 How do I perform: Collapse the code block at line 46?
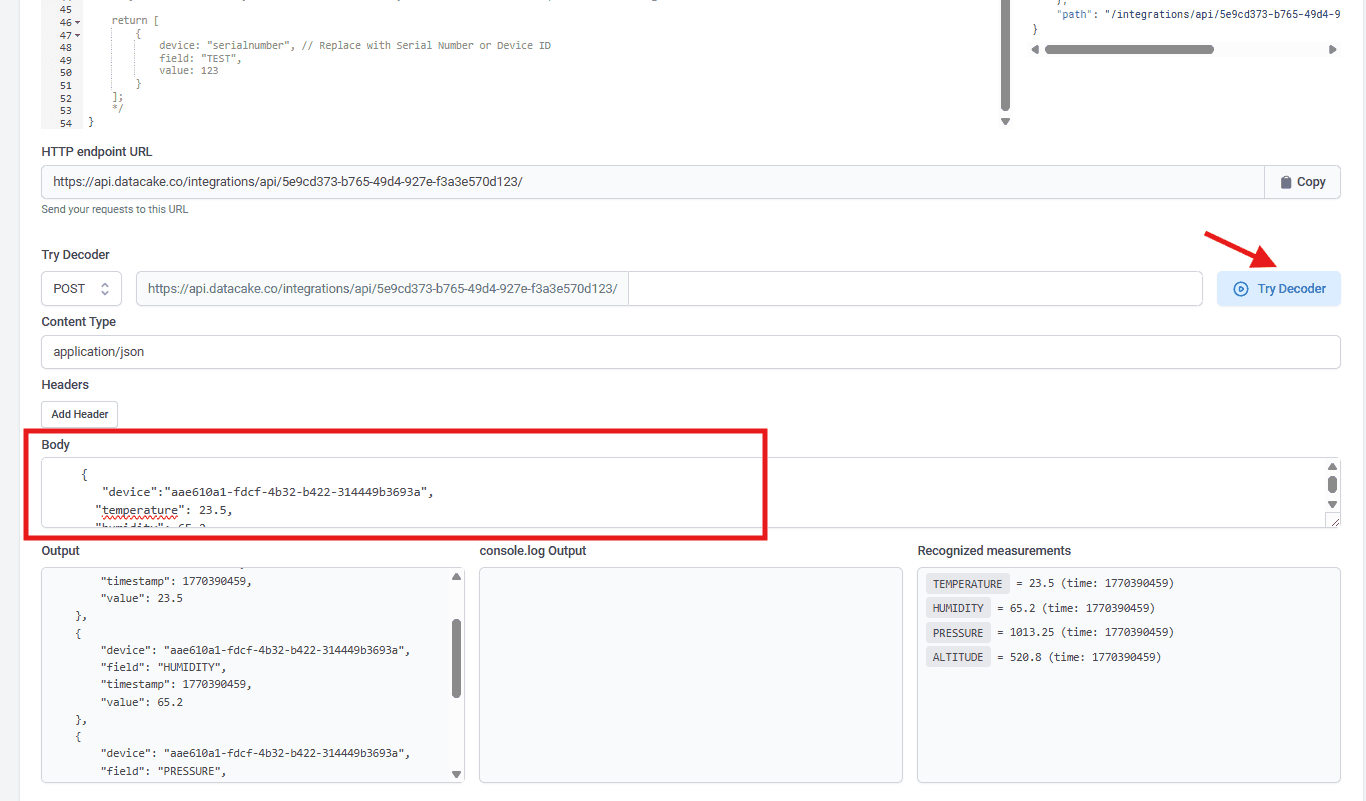click(x=77, y=22)
